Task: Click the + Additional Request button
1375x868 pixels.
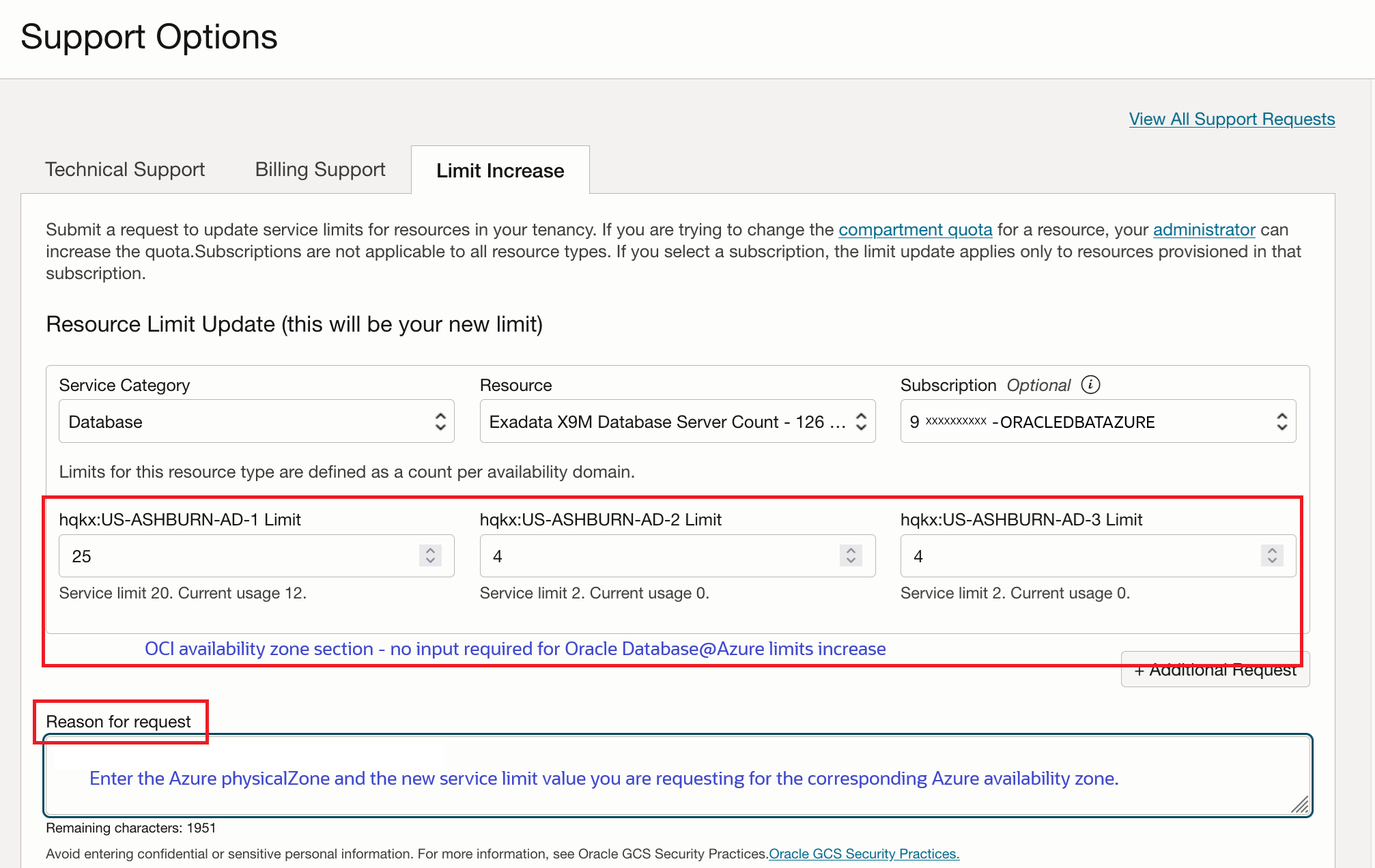Action: pos(1215,669)
